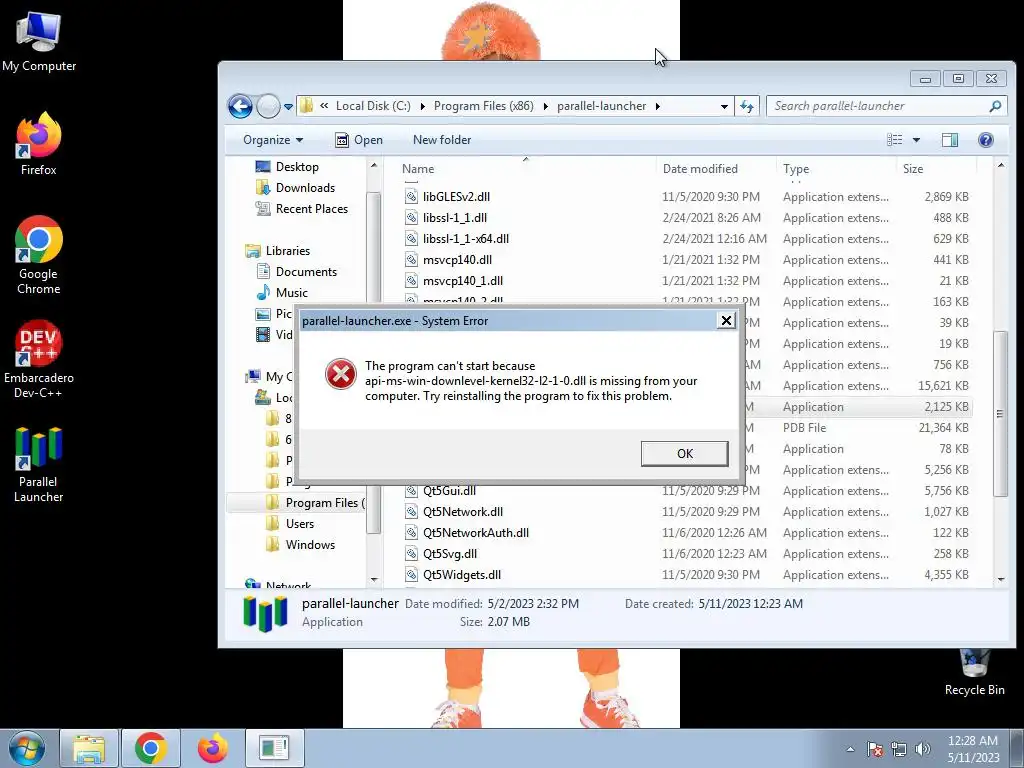Click Program Files (x86) breadcrumb
This screenshot has height=768, width=1024.
pos(483,106)
